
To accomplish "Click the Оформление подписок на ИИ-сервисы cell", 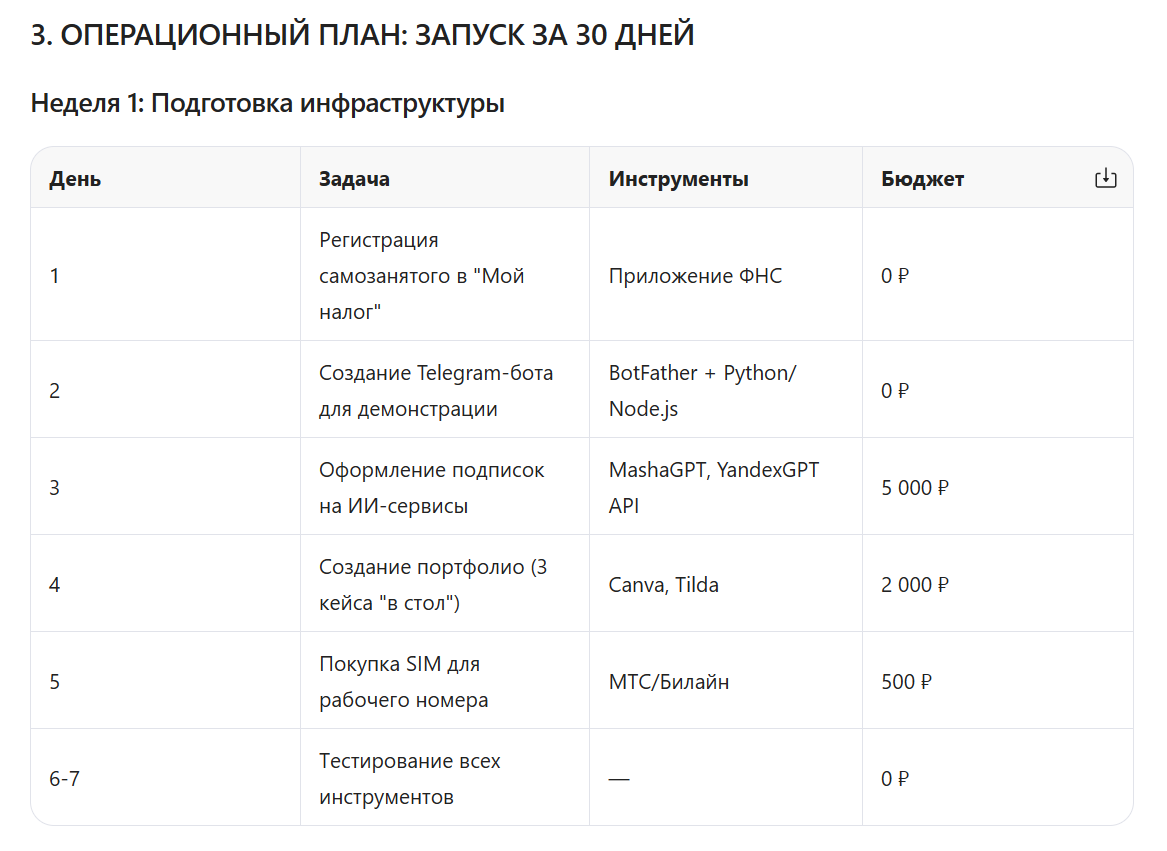I will tap(445, 487).
